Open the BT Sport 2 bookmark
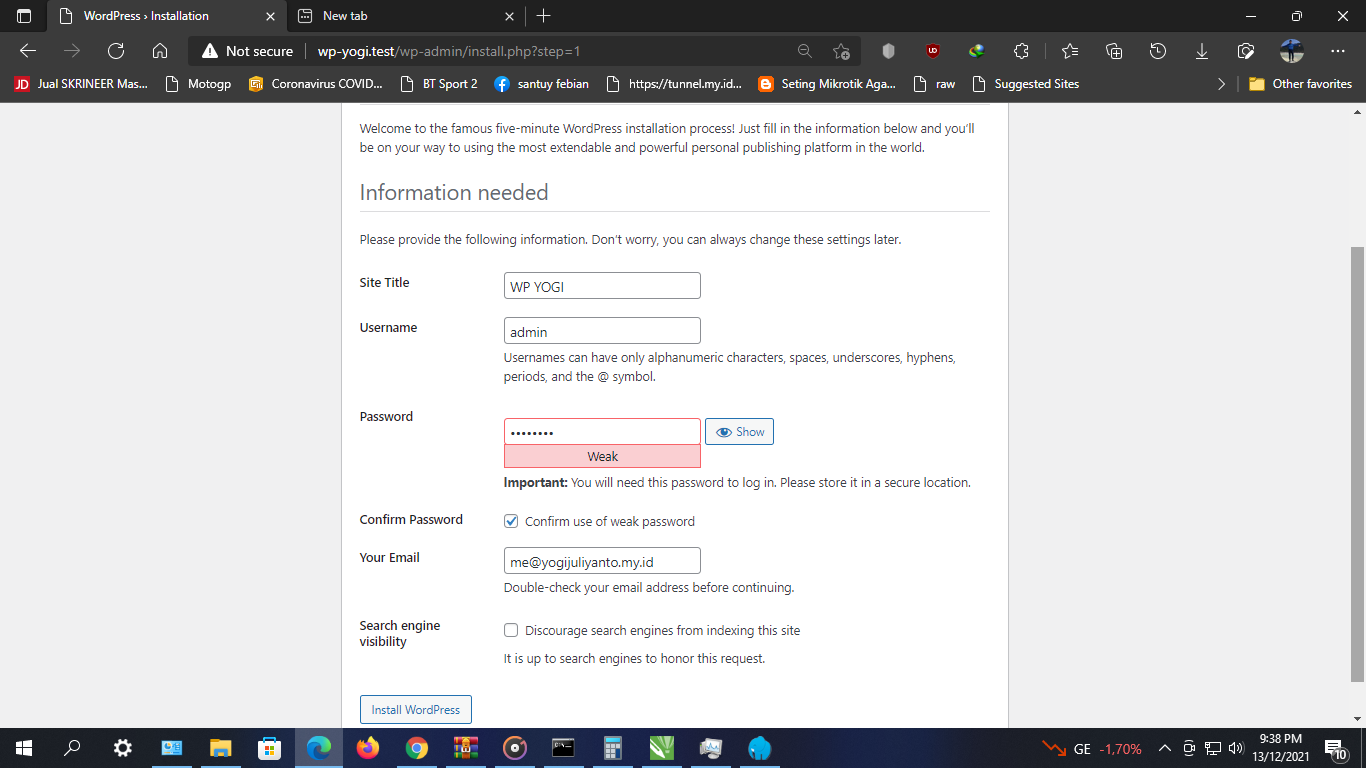This screenshot has width=1366, height=768. 439,84
